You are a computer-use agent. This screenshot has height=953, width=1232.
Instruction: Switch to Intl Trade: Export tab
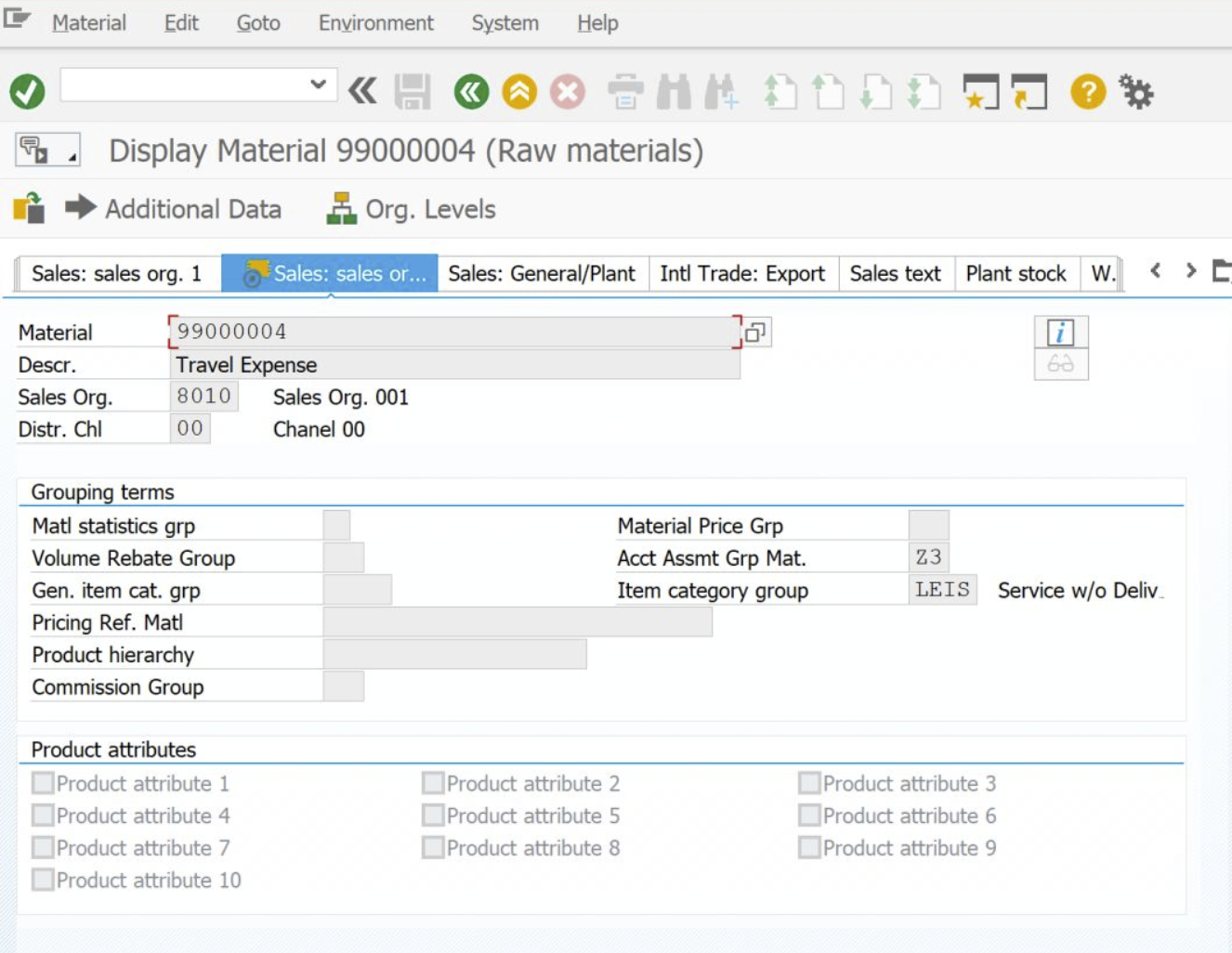pyautogui.click(x=742, y=274)
